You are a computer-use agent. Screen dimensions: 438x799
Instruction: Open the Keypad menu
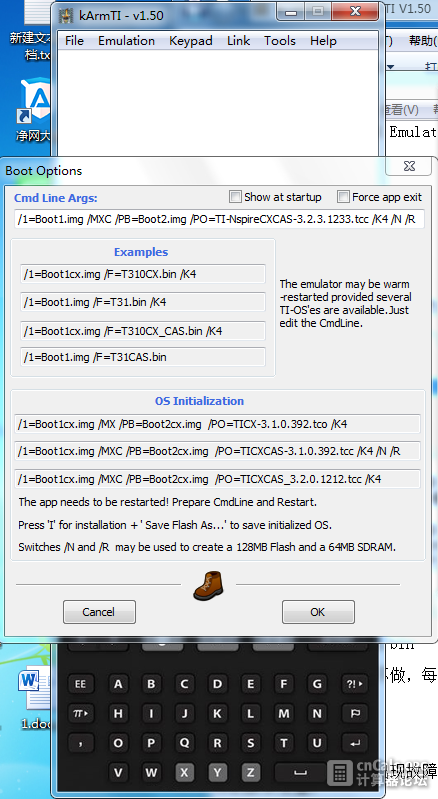(x=190, y=41)
